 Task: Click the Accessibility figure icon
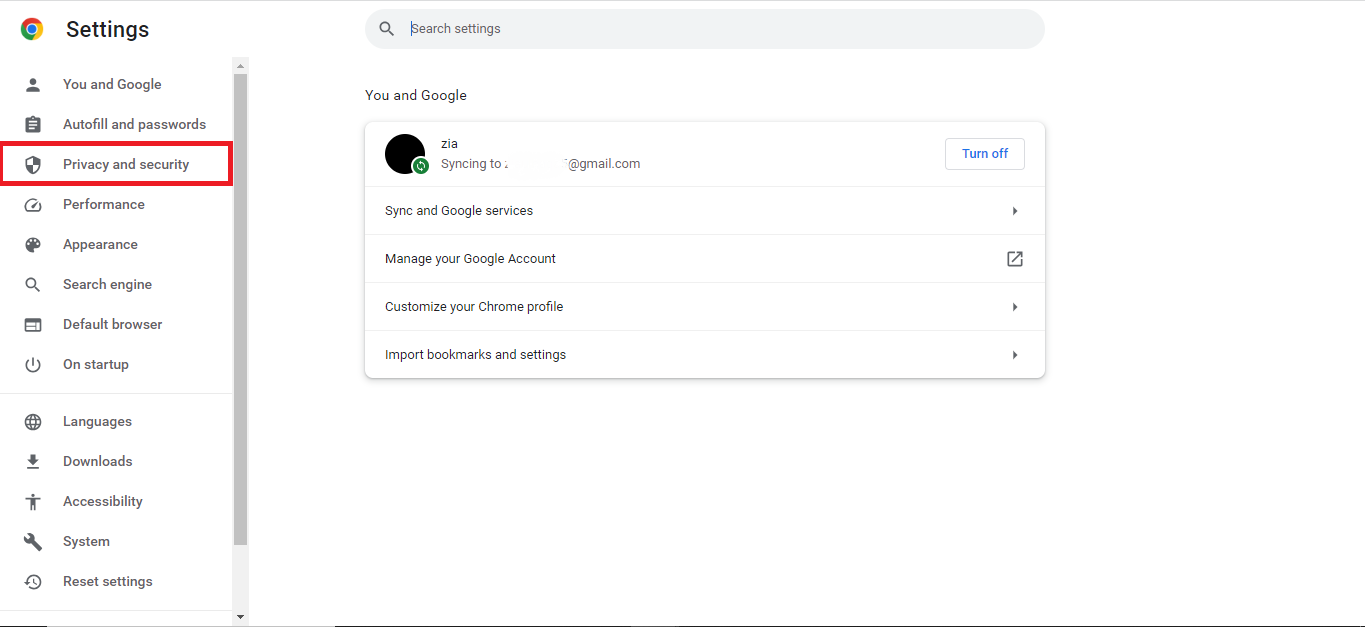(33, 502)
